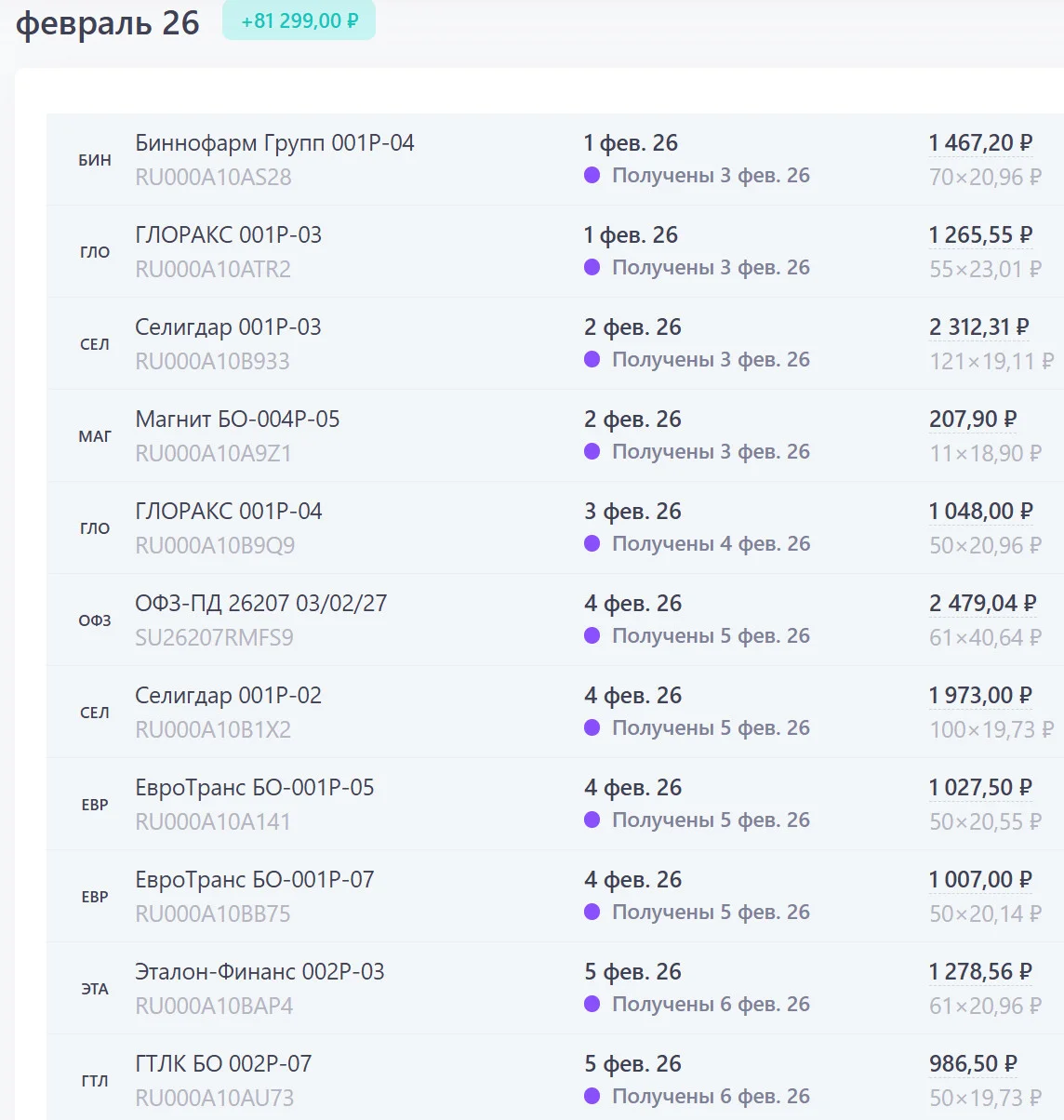
Task: Click the 50×20,14 ₽ coupon breakdown
Action: 985,913
